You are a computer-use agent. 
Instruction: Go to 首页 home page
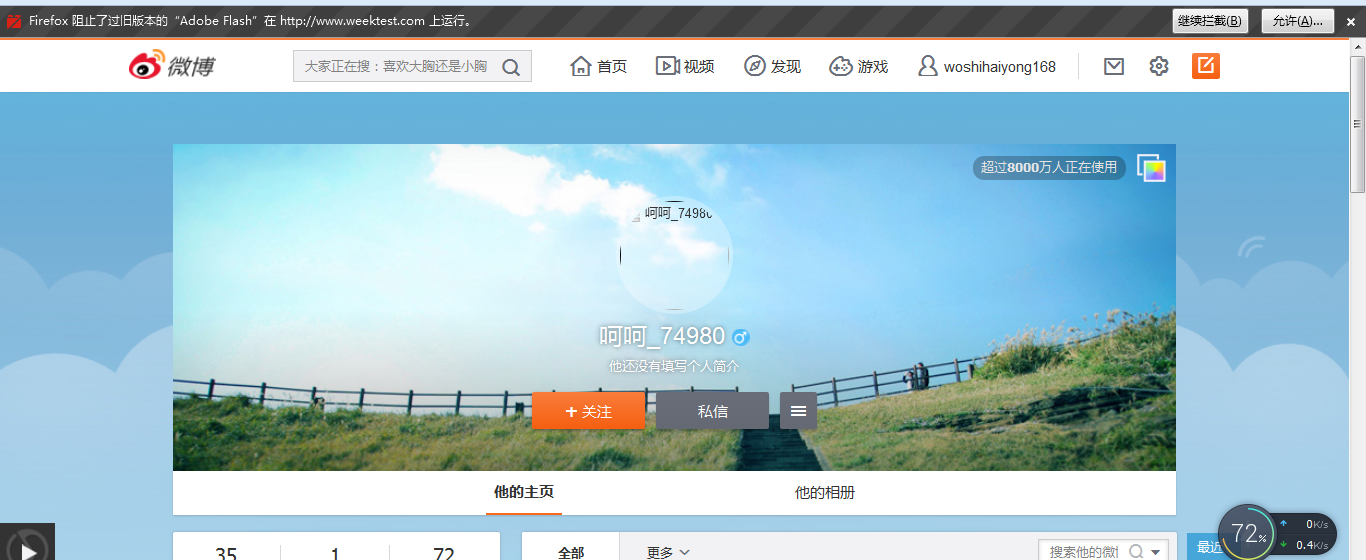point(598,66)
